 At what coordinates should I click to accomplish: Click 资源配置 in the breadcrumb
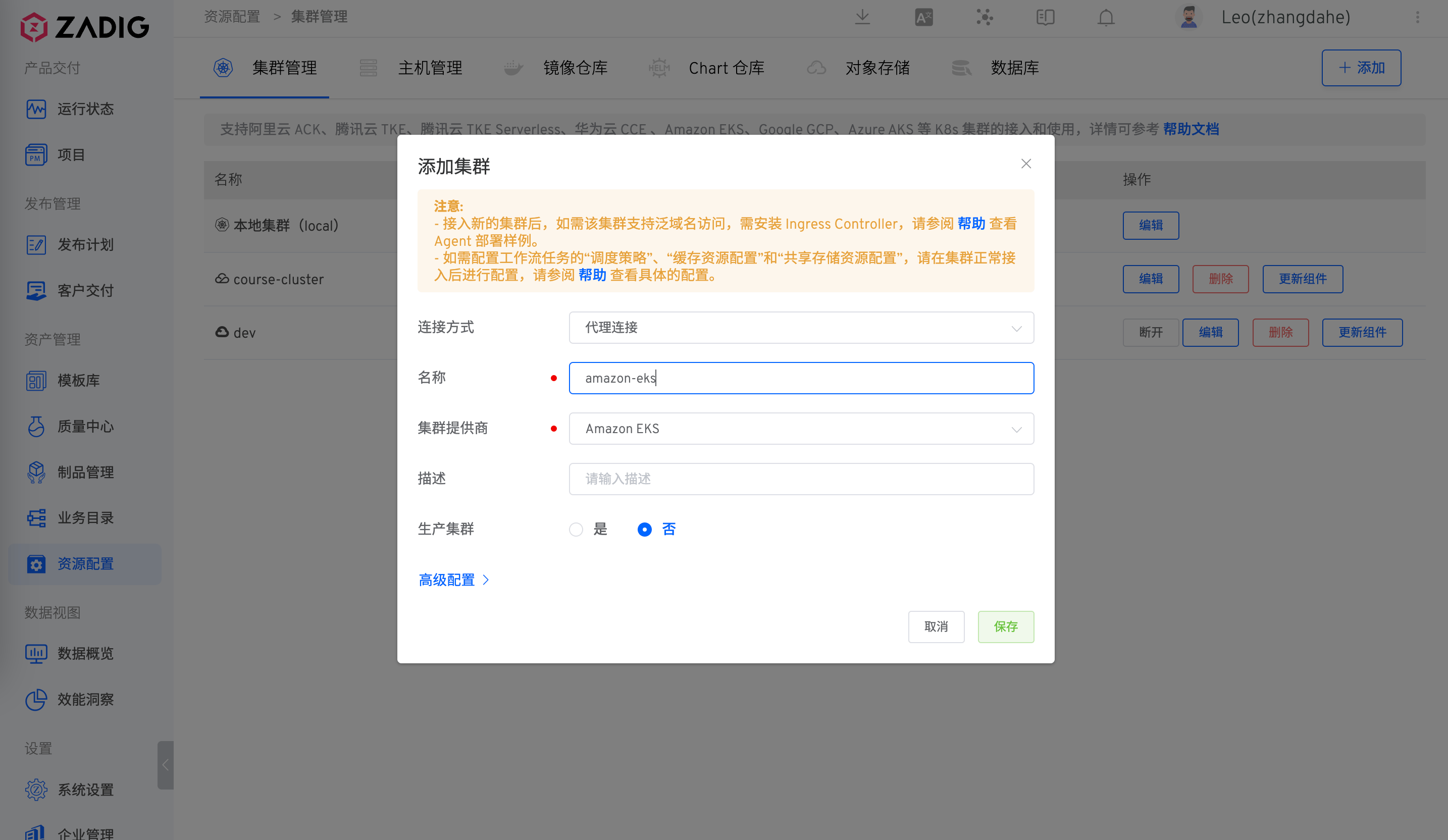232,17
